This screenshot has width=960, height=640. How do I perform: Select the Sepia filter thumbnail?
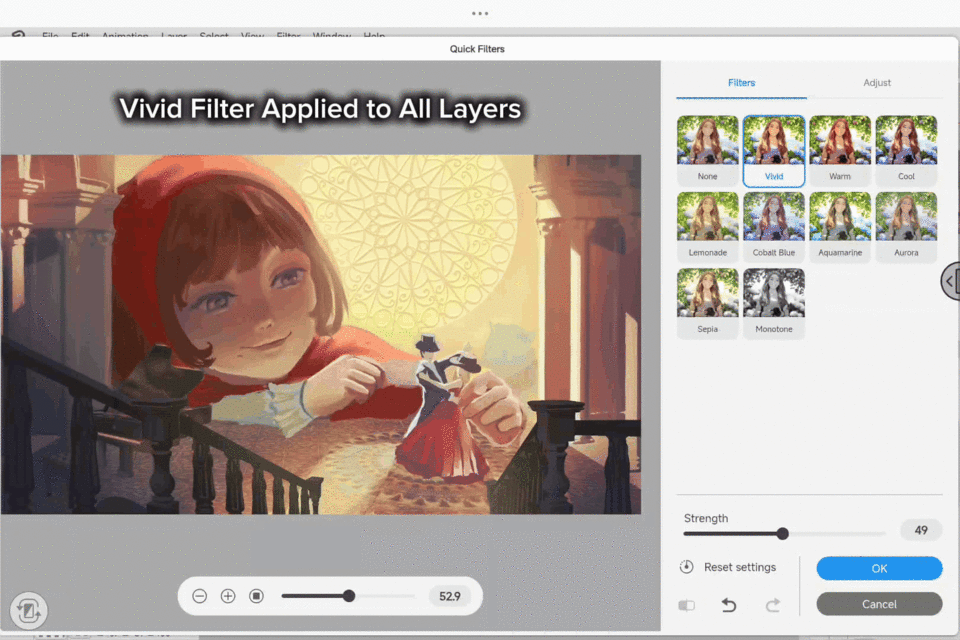click(707, 303)
